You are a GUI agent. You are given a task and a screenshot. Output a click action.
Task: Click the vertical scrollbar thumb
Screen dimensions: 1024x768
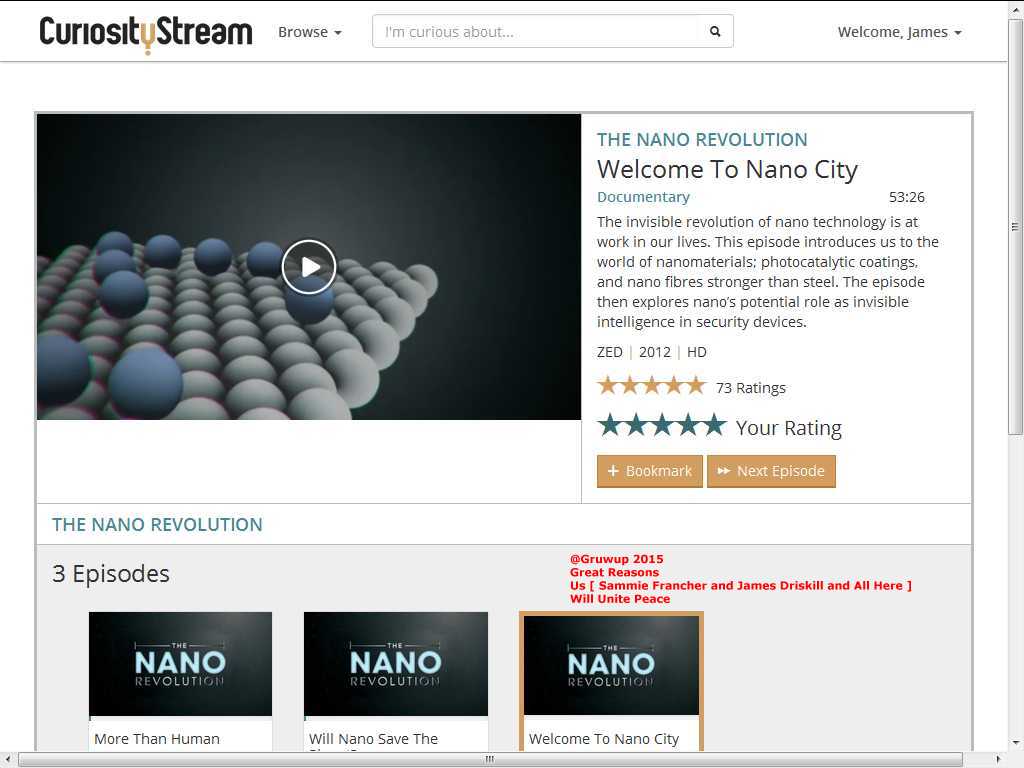(x=1015, y=226)
